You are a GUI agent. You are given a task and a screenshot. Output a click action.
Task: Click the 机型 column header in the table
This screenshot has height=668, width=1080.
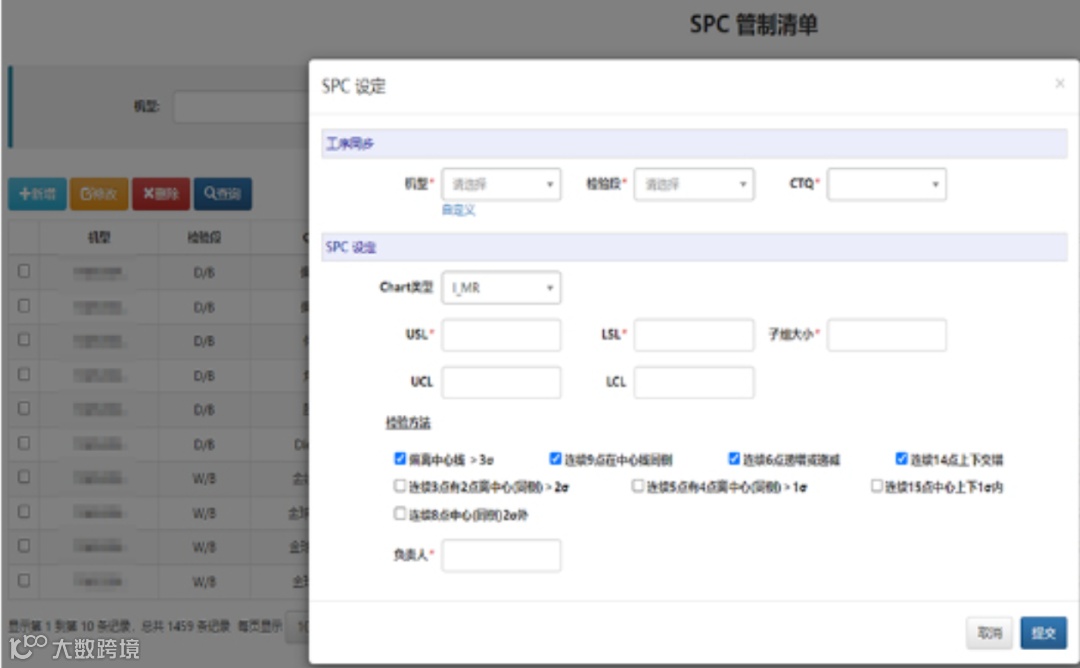click(98, 238)
